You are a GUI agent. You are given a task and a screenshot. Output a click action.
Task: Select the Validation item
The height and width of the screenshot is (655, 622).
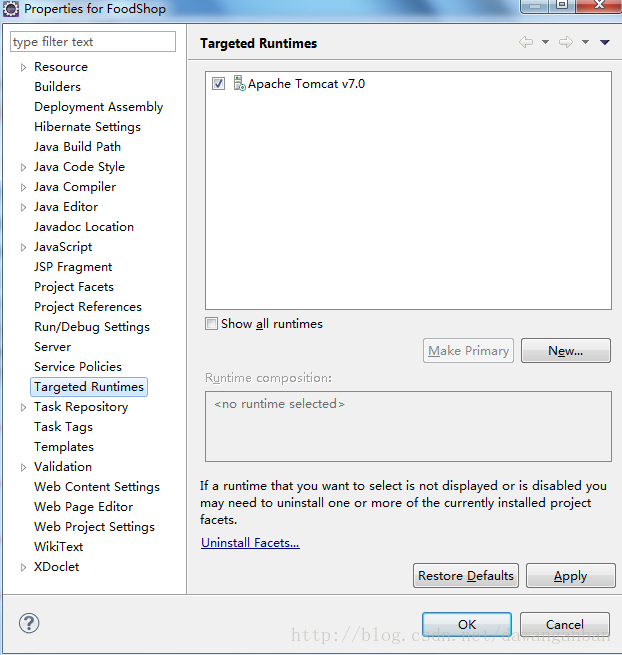(x=63, y=467)
